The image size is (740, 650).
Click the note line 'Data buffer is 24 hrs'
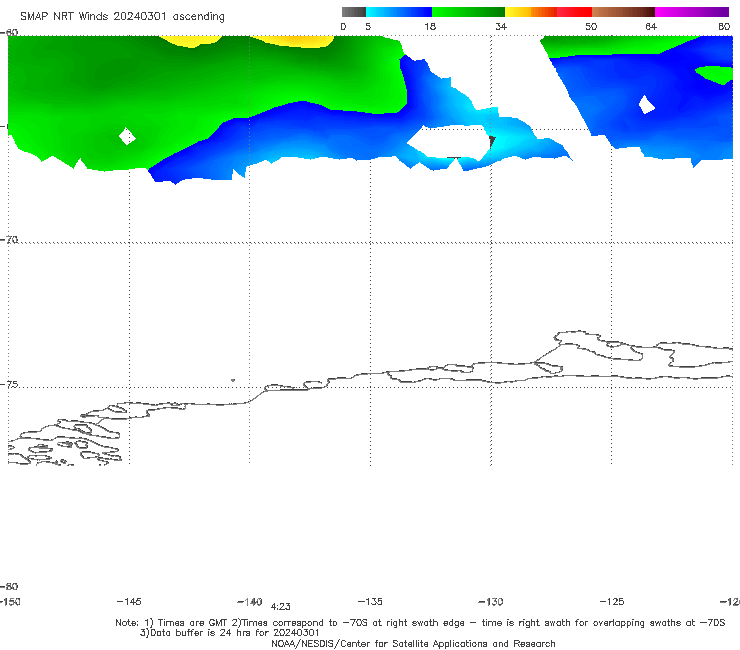[x=229, y=633]
